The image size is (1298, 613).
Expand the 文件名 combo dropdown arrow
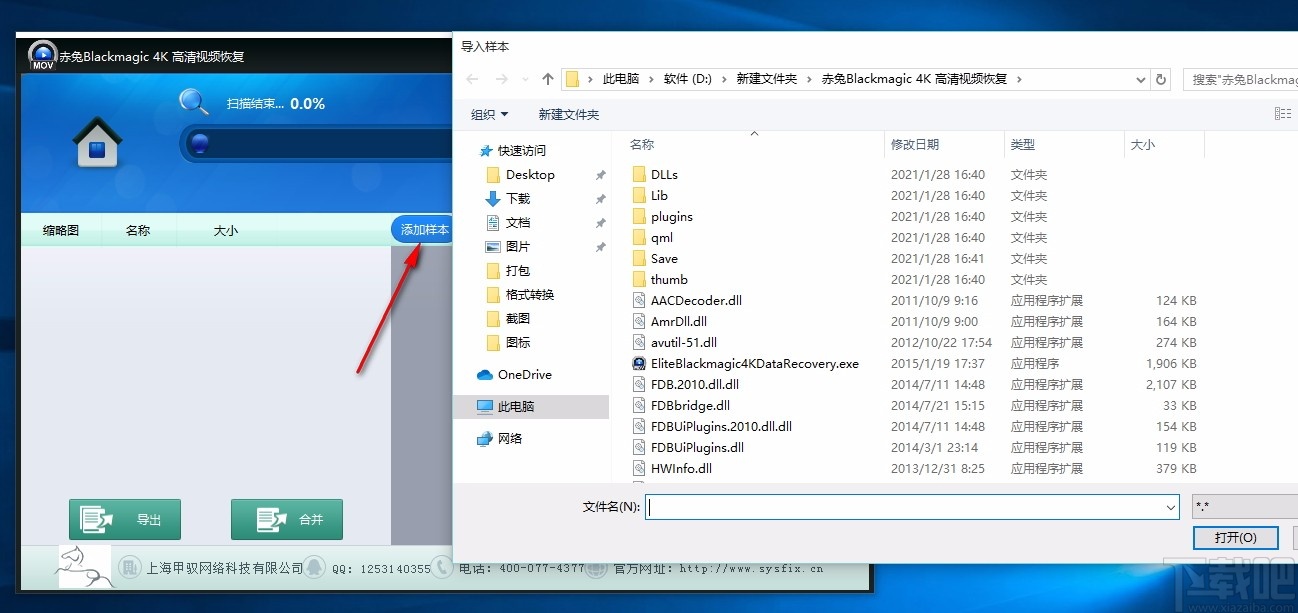(1171, 507)
